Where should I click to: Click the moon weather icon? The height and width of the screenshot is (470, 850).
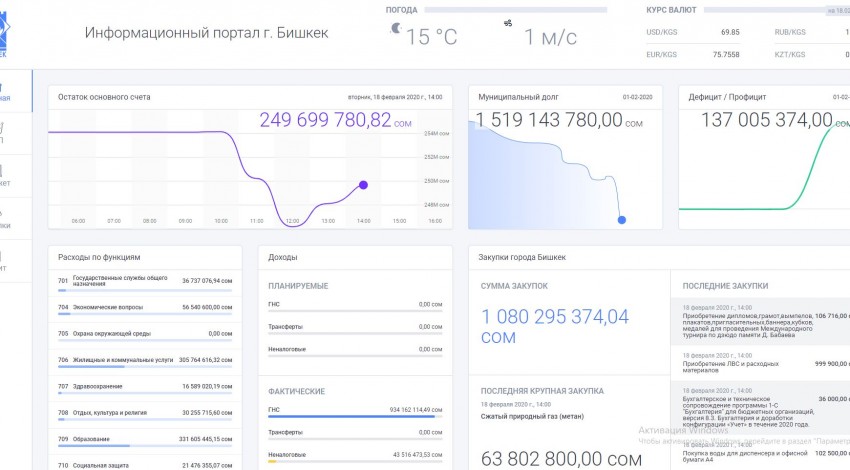(x=398, y=30)
